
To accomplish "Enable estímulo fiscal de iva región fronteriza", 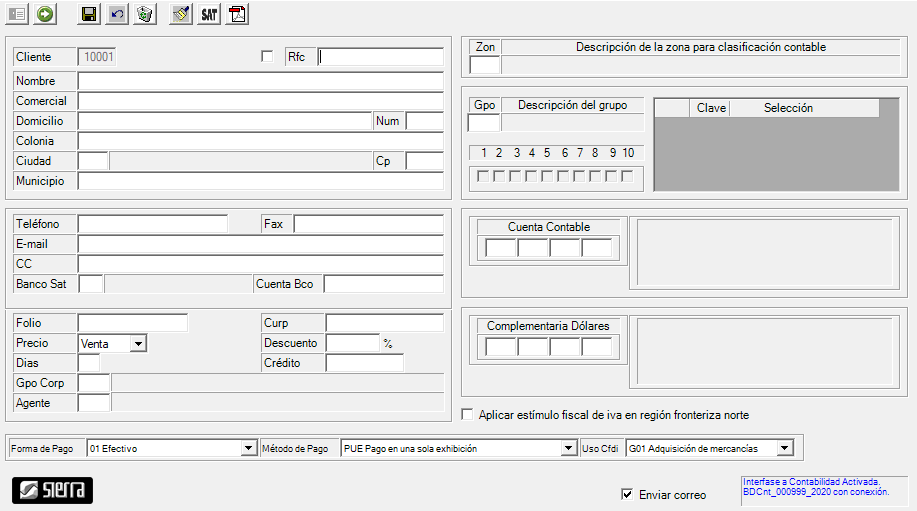I will click(467, 414).
